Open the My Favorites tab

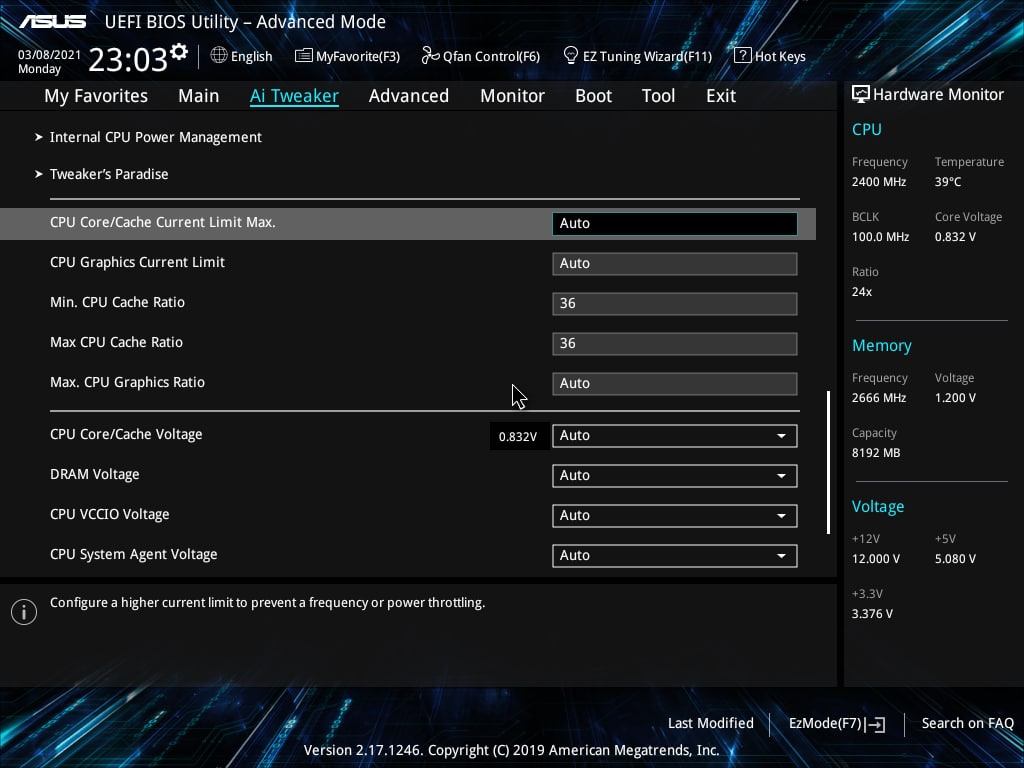[x=96, y=96]
